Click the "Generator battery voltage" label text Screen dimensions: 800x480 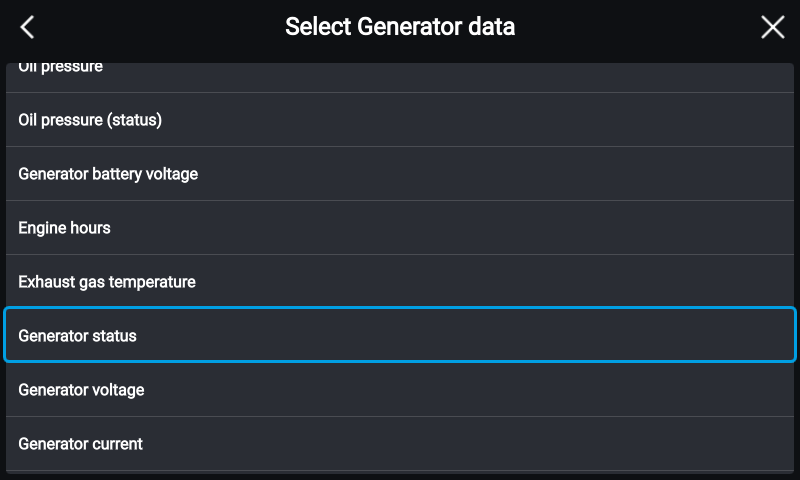click(108, 174)
